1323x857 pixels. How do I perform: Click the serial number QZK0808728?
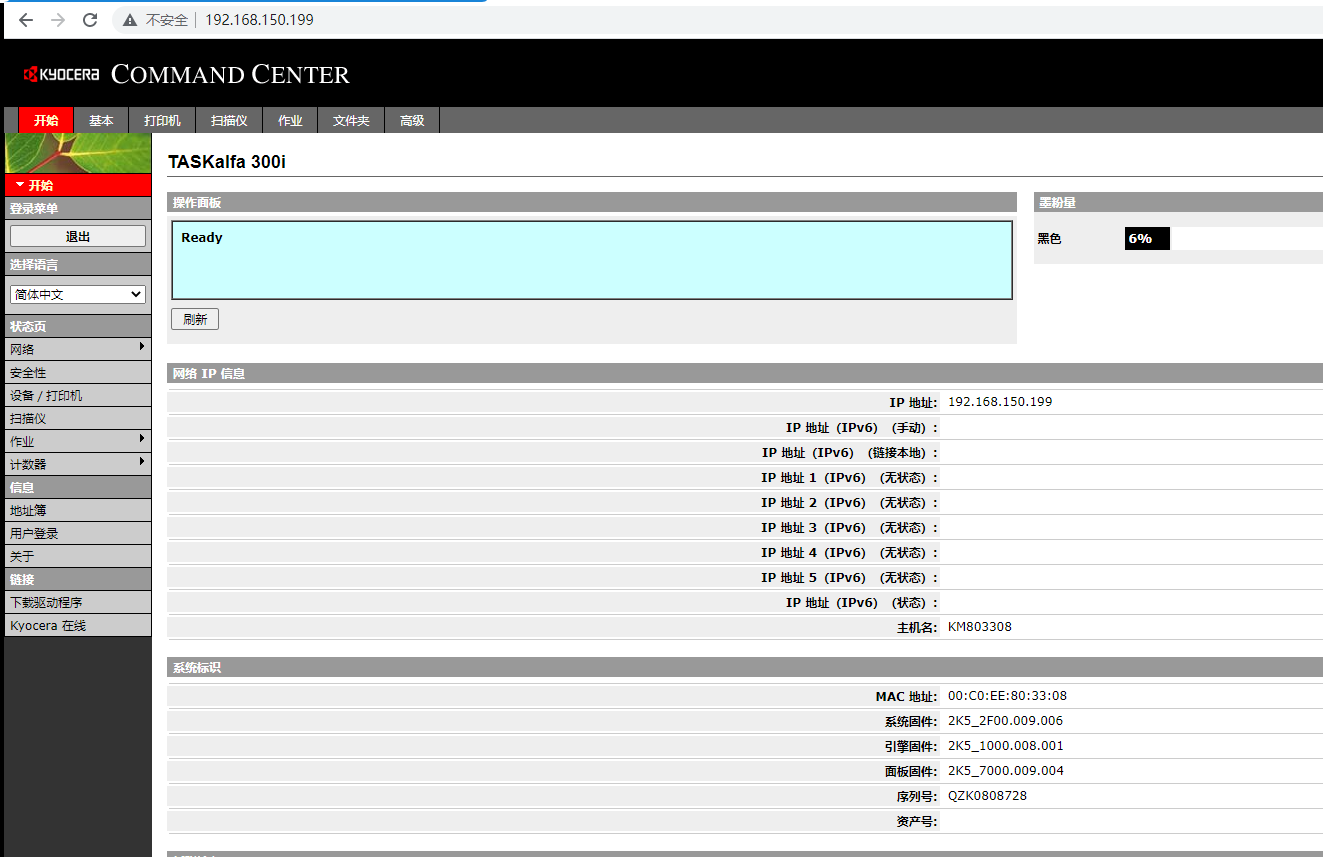click(987, 796)
